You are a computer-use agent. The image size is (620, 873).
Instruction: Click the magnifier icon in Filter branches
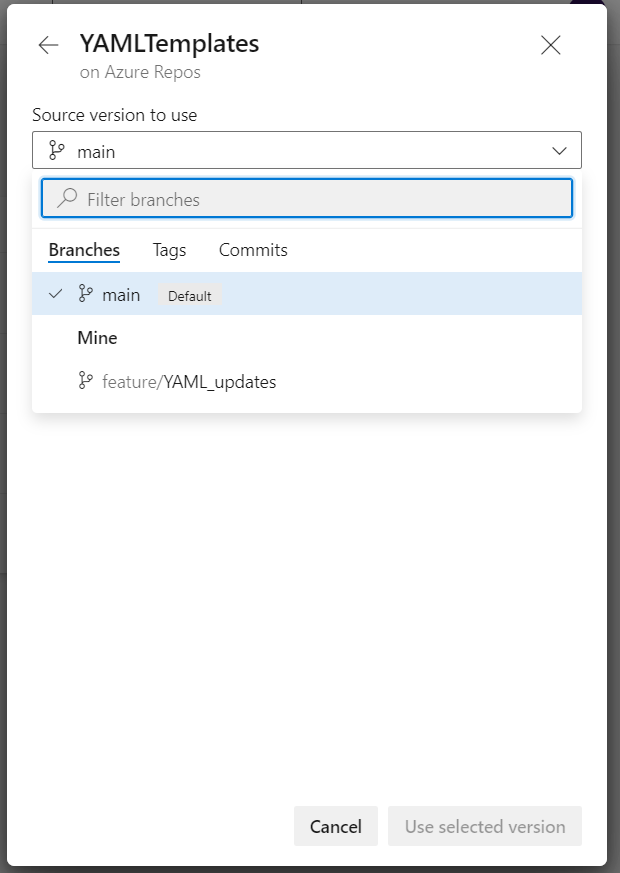pyautogui.click(x=67, y=198)
